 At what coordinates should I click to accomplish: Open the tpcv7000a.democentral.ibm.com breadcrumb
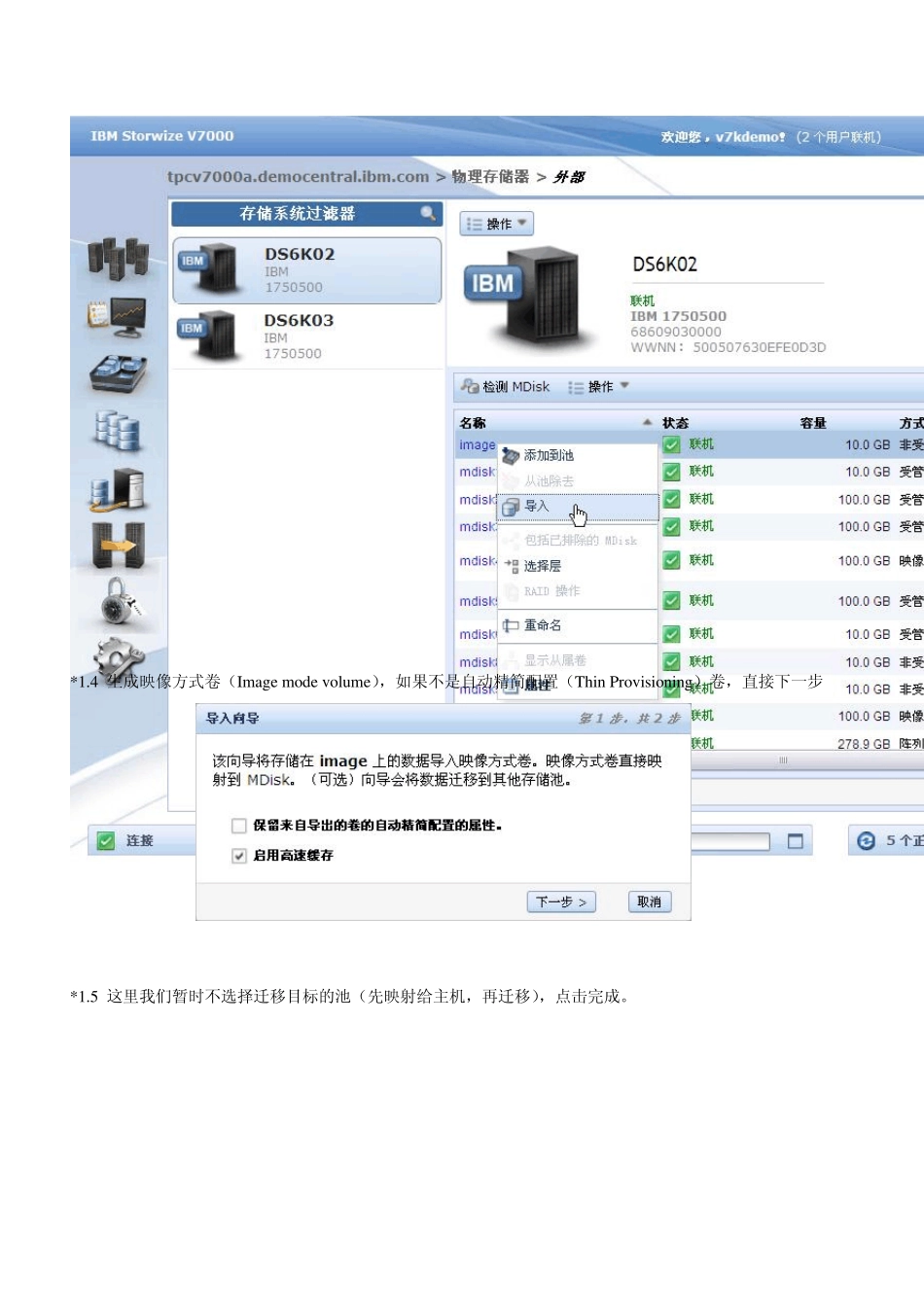pos(298,177)
